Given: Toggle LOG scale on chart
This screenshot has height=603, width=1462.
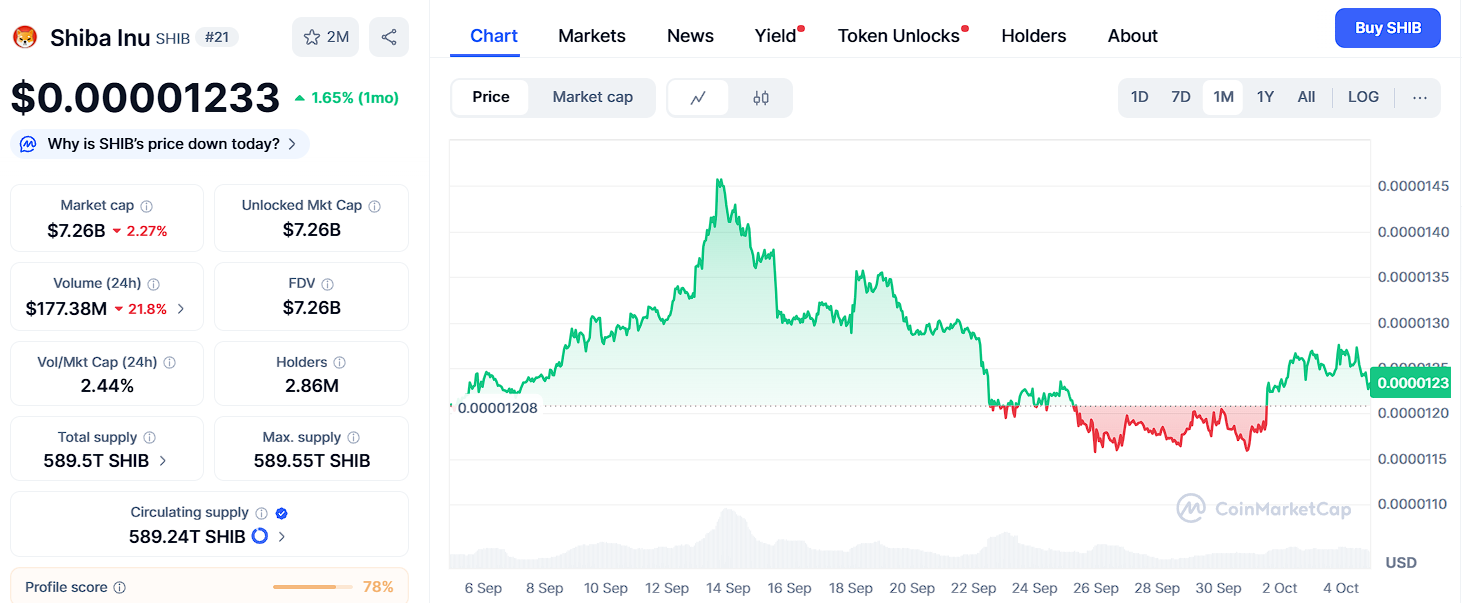Looking at the screenshot, I should click(1363, 97).
